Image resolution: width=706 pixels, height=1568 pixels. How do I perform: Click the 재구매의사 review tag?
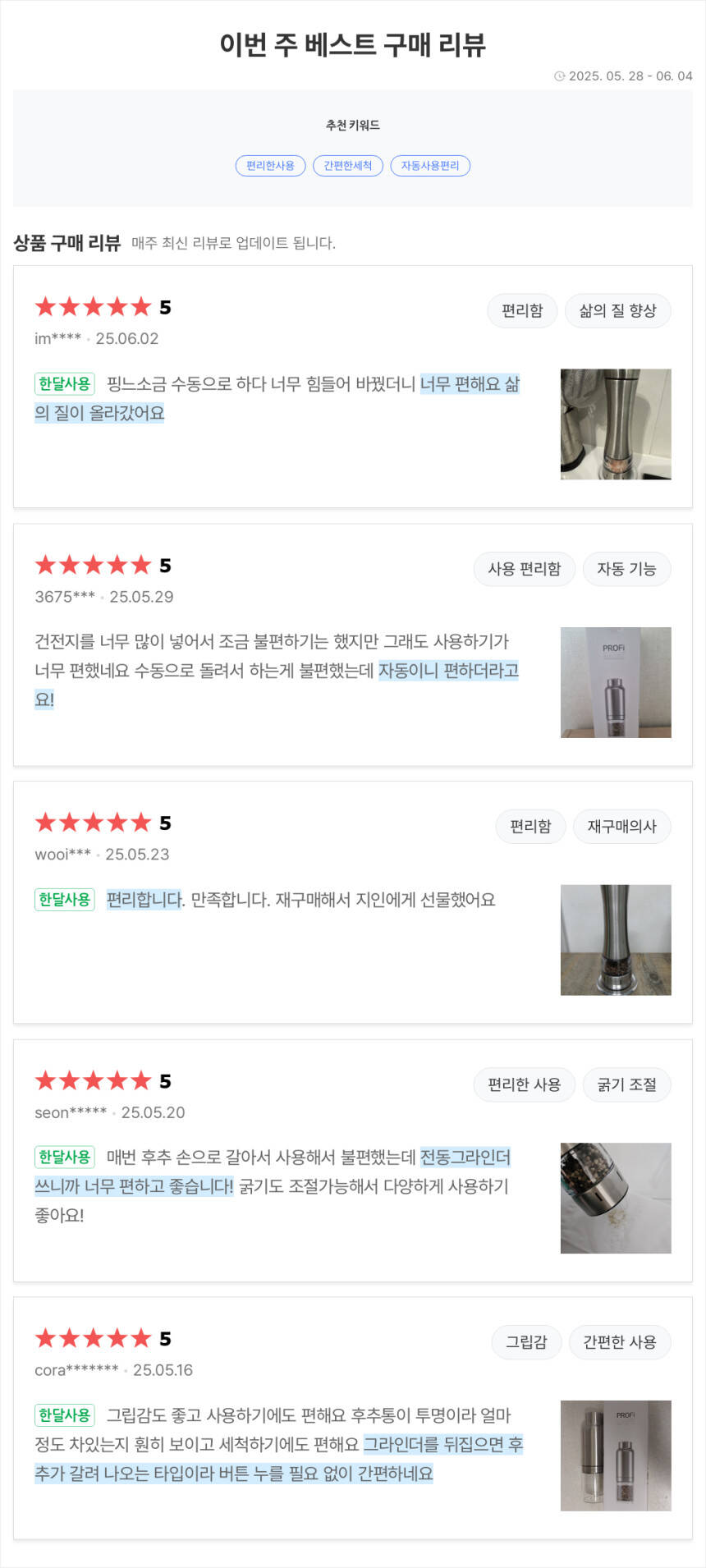[x=621, y=827]
